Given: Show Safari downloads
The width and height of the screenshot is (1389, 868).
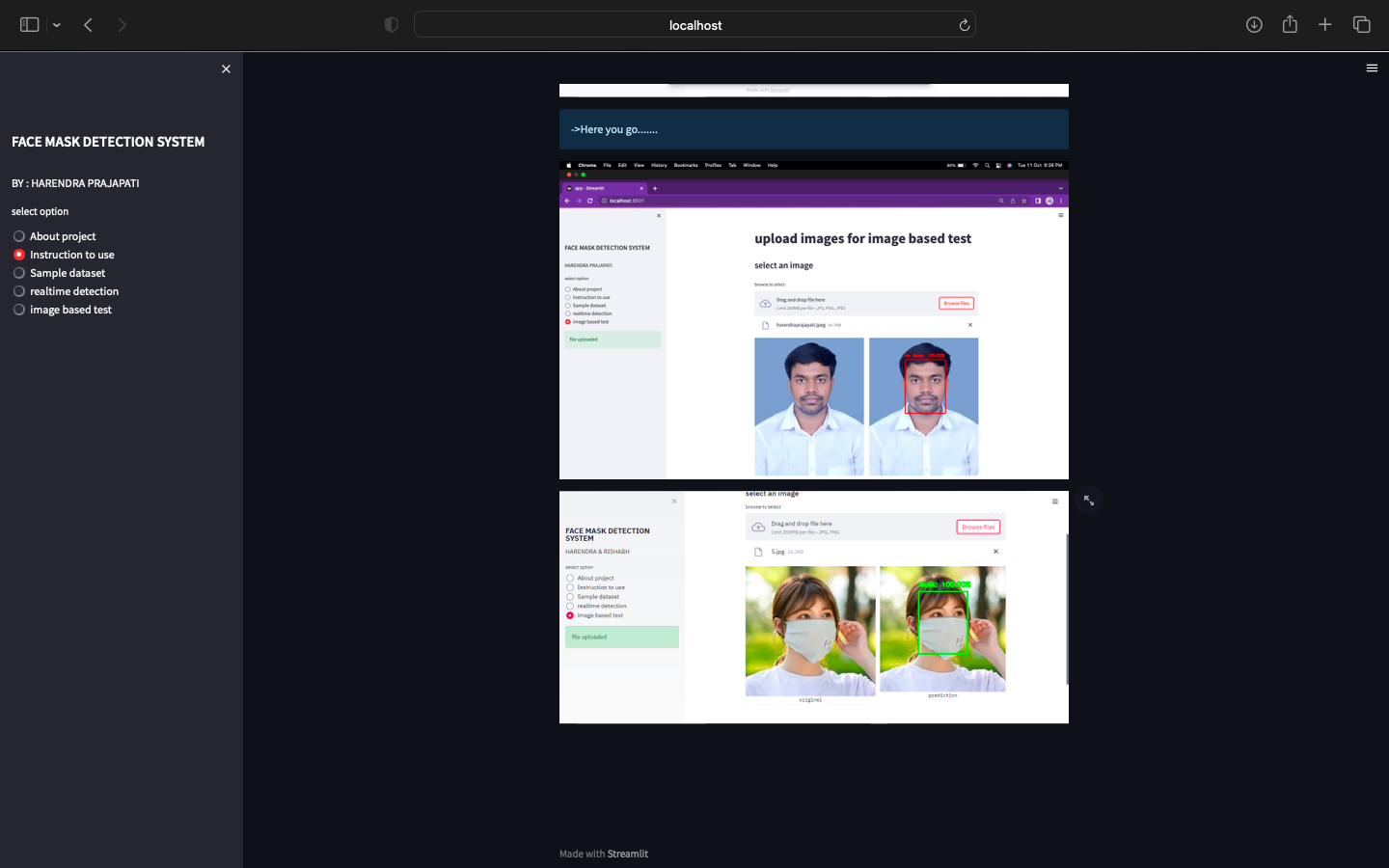Looking at the screenshot, I should click(x=1254, y=25).
